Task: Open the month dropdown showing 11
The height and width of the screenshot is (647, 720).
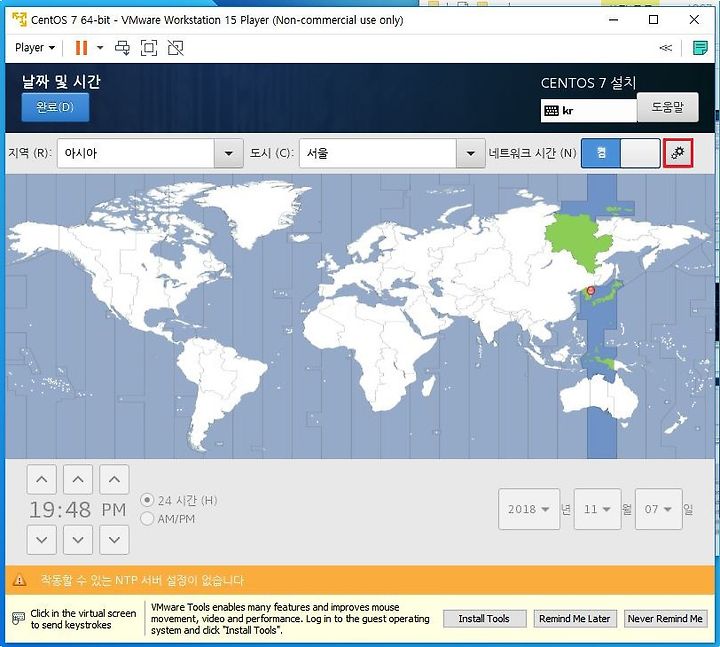Action: pos(597,509)
